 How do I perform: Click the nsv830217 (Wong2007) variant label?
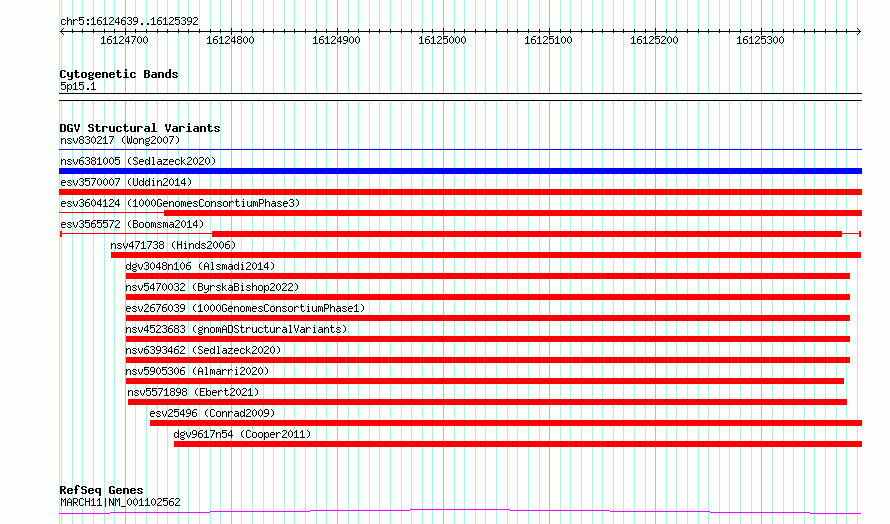(x=120, y=140)
